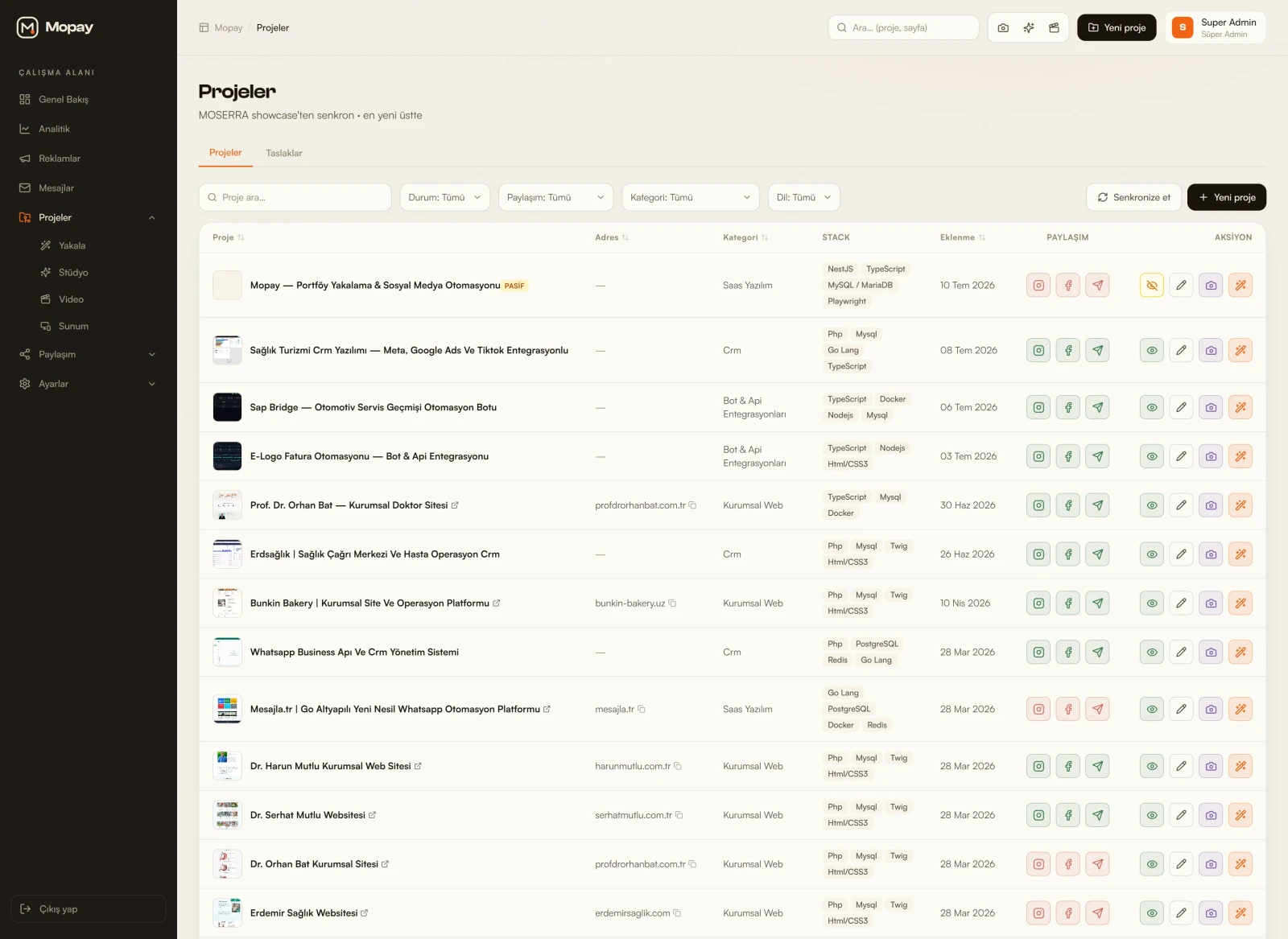Switch to the Taslaklar tab
Screen dimensions: 1288x939
click(x=284, y=153)
